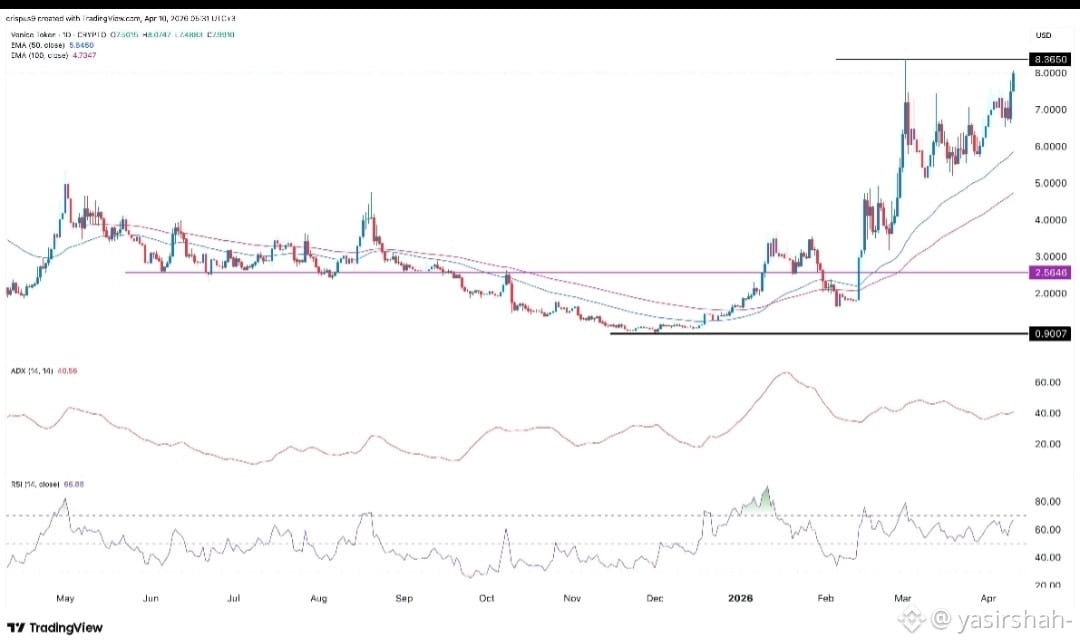Click the 2026 label on time axis
The width and height of the screenshot is (1080, 644).
coord(740,599)
